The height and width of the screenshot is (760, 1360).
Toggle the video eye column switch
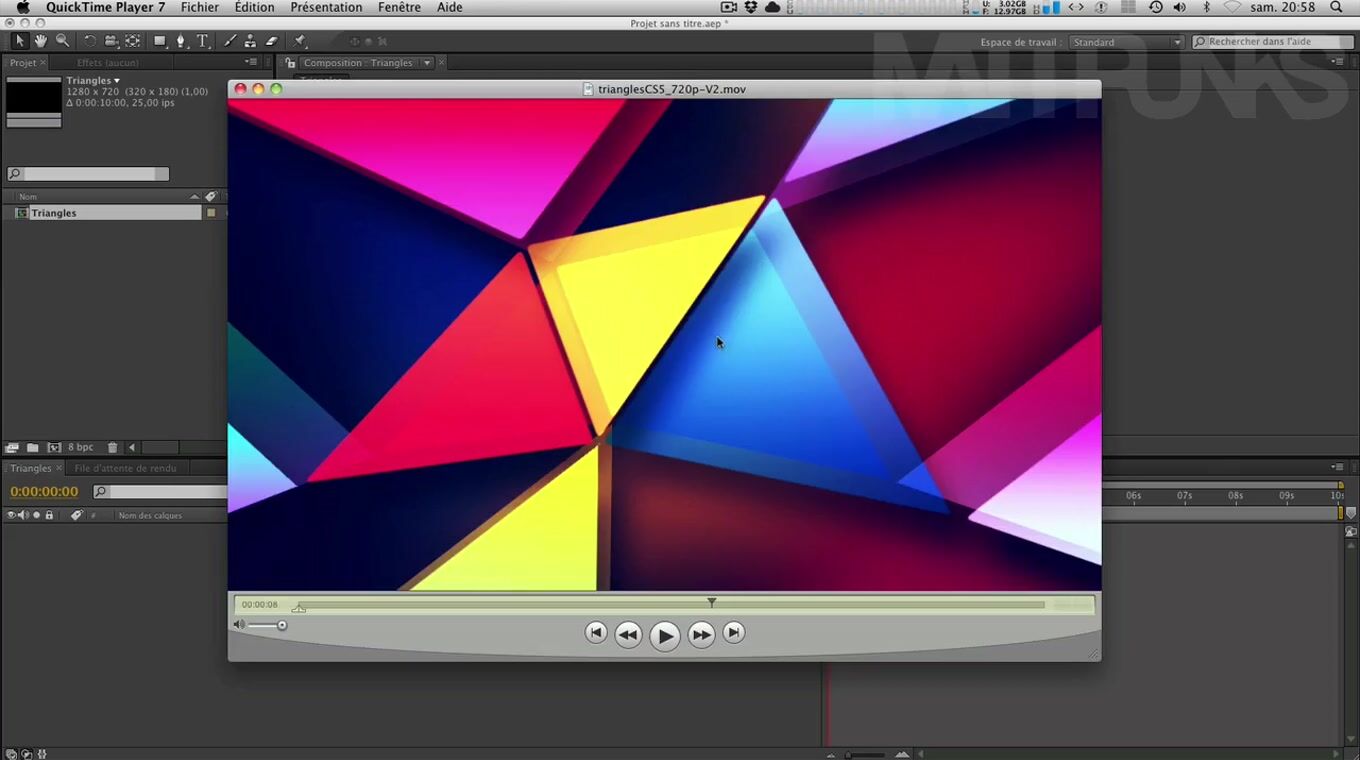(x=11, y=515)
